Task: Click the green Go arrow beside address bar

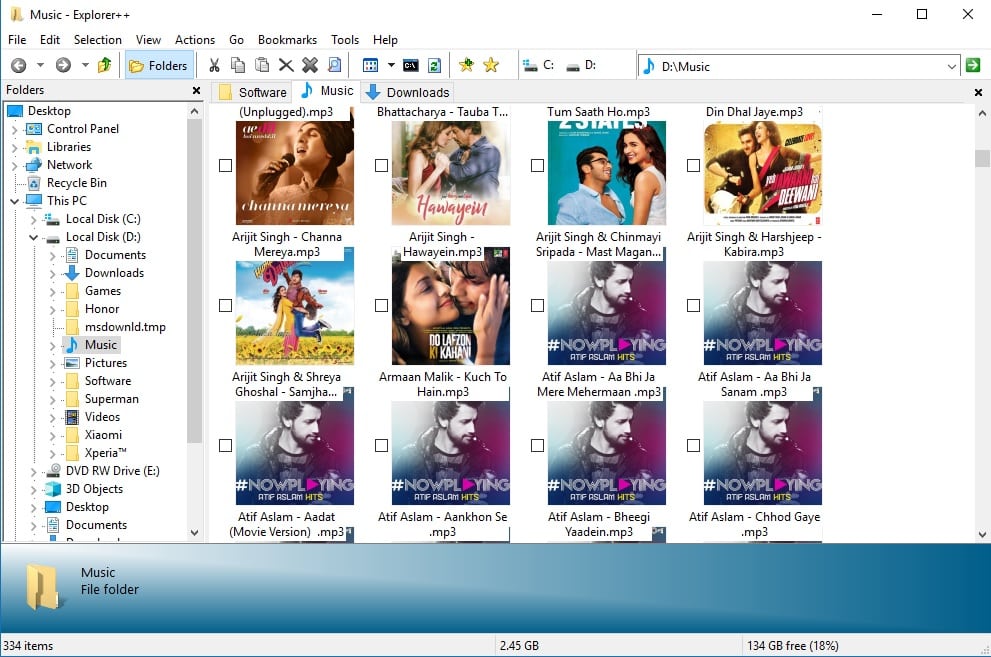Action: click(x=973, y=65)
